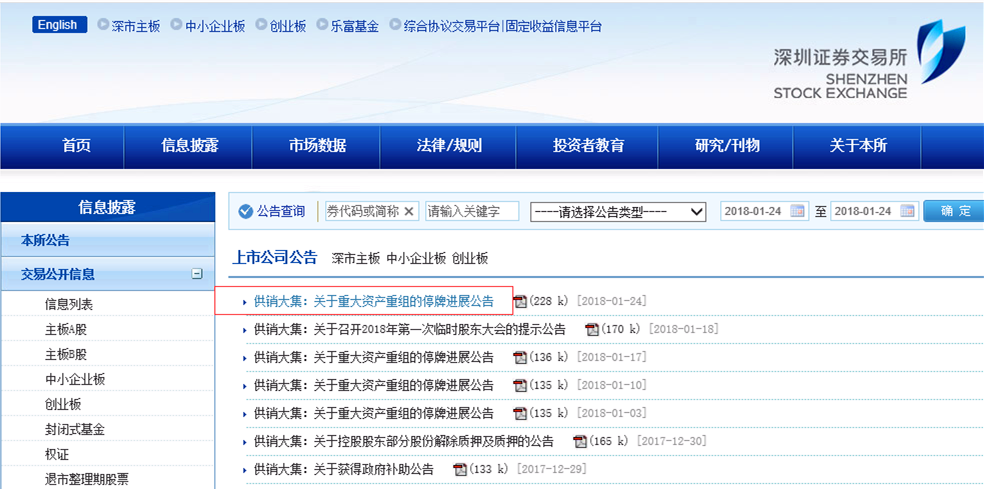The width and height of the screenshot is (984, 489).
Task: Open 固定收益信息平台 link
Action: click(554, 26)
